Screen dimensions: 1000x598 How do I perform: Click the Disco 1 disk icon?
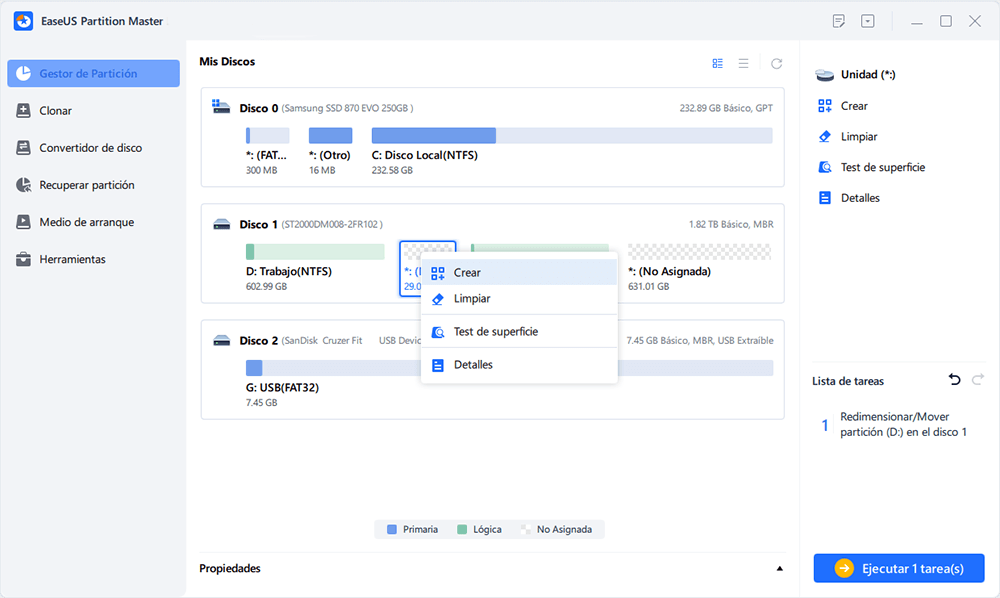(221, 224)
